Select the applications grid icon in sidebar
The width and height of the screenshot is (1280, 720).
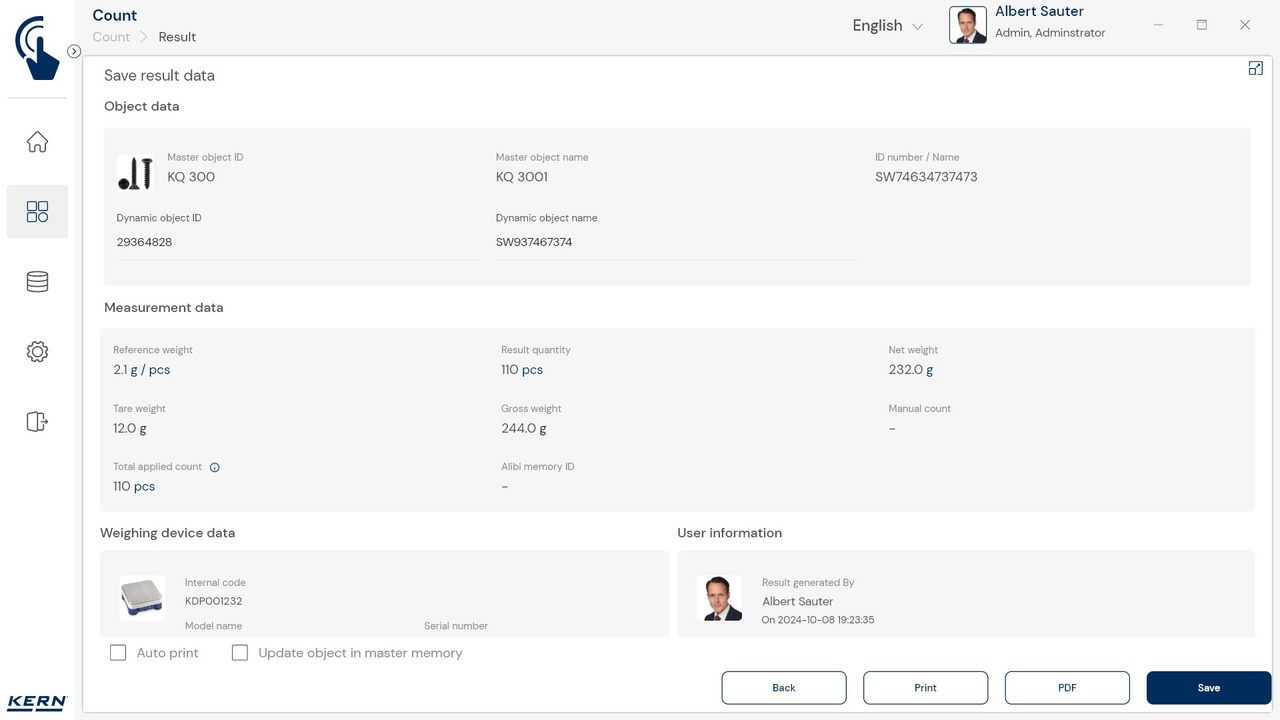click(37, 212)
